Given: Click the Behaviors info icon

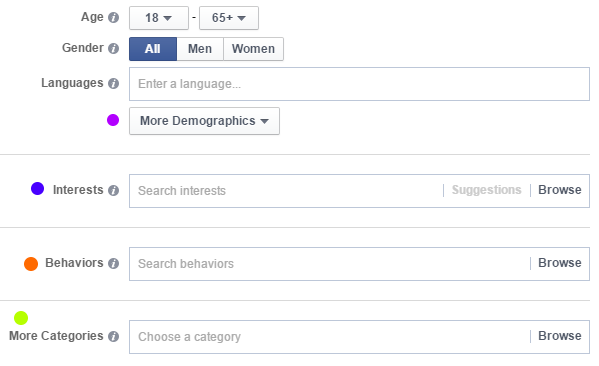Looking at the screenshot, I should [113, 263].
